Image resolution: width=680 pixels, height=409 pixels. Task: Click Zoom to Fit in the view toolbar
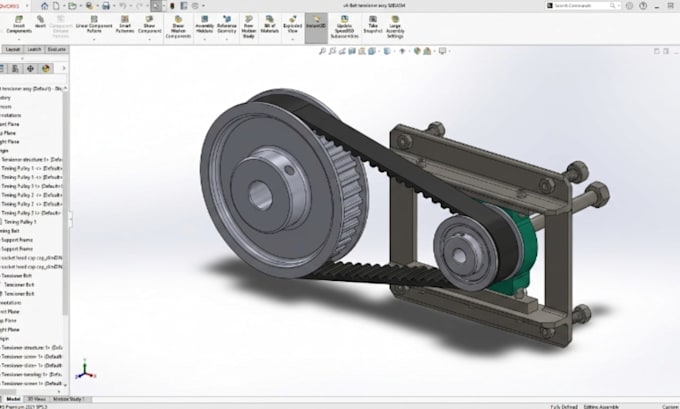pyautogui.click(x=322, y=51)
